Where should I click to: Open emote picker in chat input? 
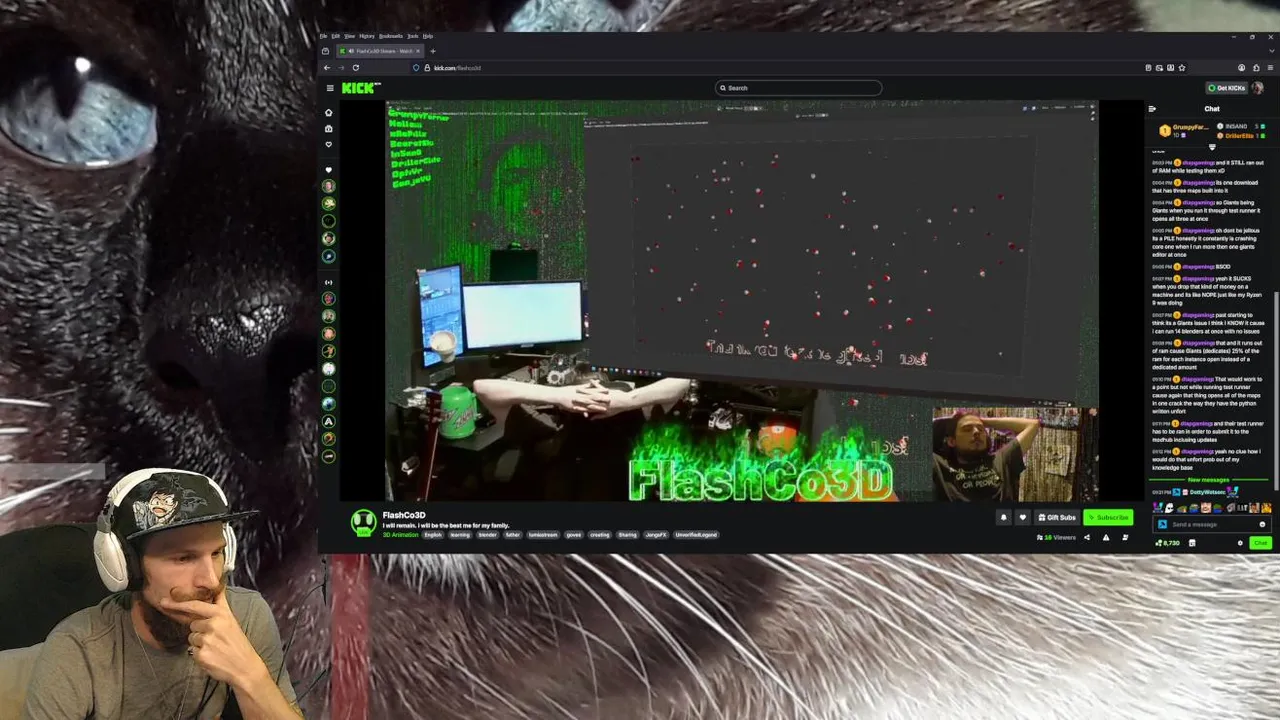[1262, 524]
